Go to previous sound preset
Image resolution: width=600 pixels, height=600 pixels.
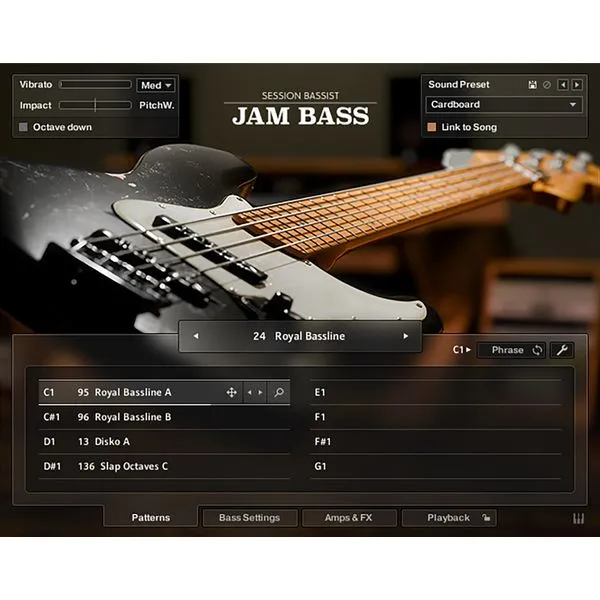point(562,85)
